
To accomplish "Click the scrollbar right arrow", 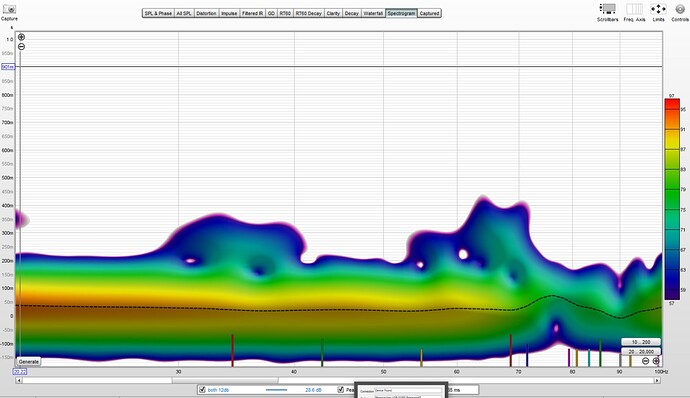I will click(x=657, y=380).
